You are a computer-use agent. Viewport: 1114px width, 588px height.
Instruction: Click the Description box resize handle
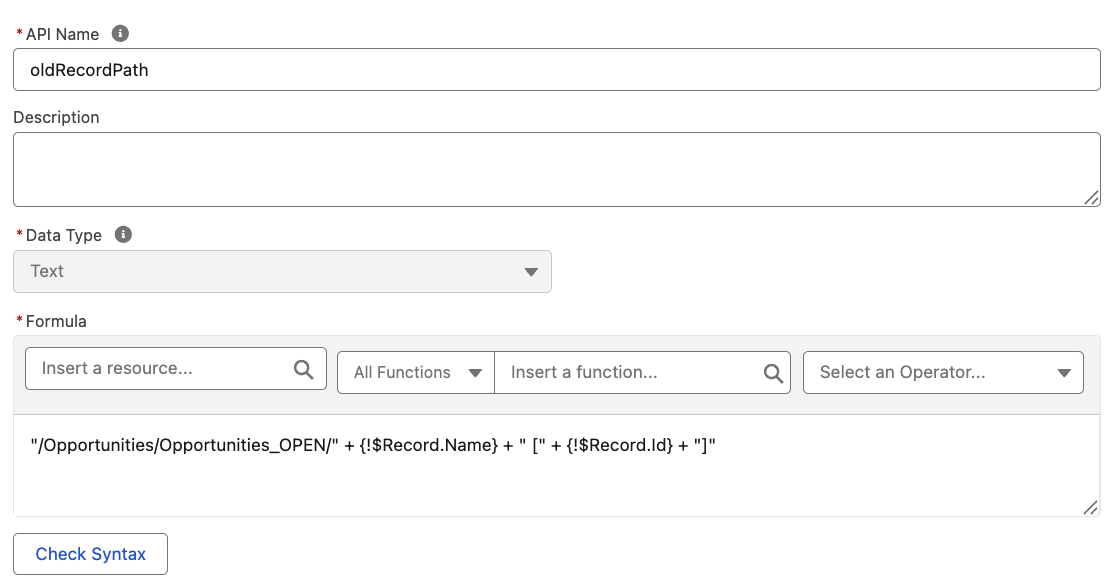tap(1091, 198)
